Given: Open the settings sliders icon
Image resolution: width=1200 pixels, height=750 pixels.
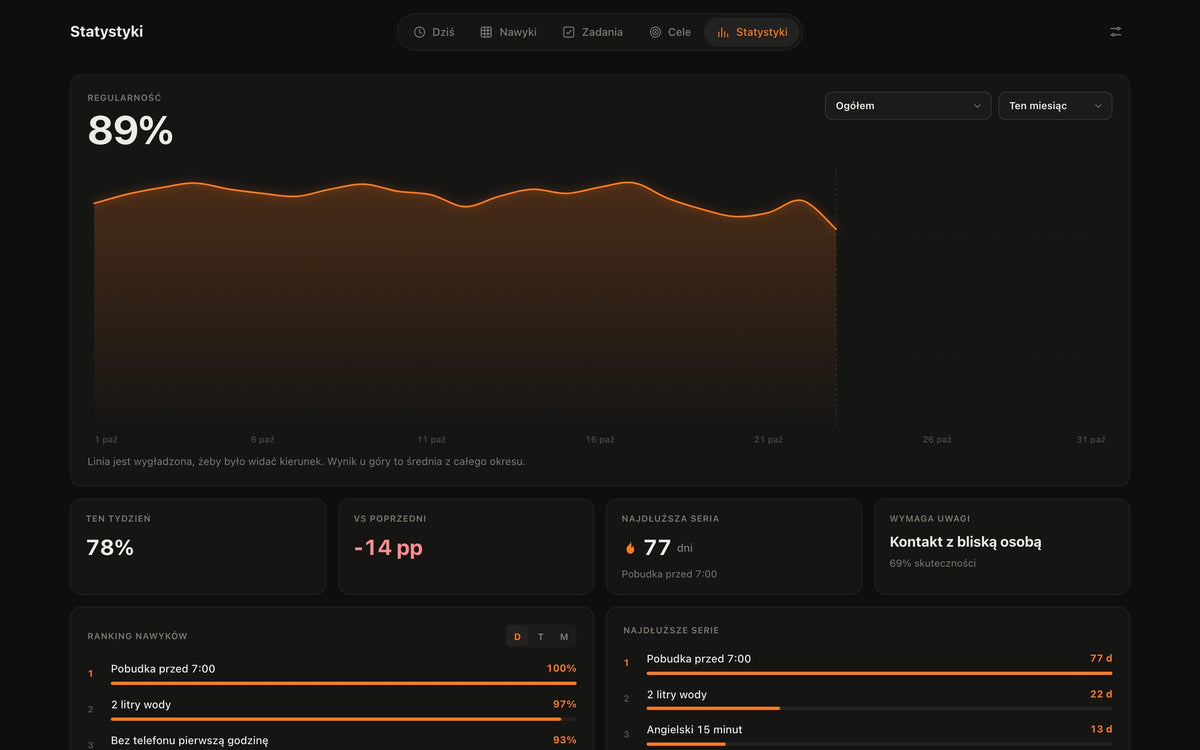Looking at the screenshot, I should 1115,32.
